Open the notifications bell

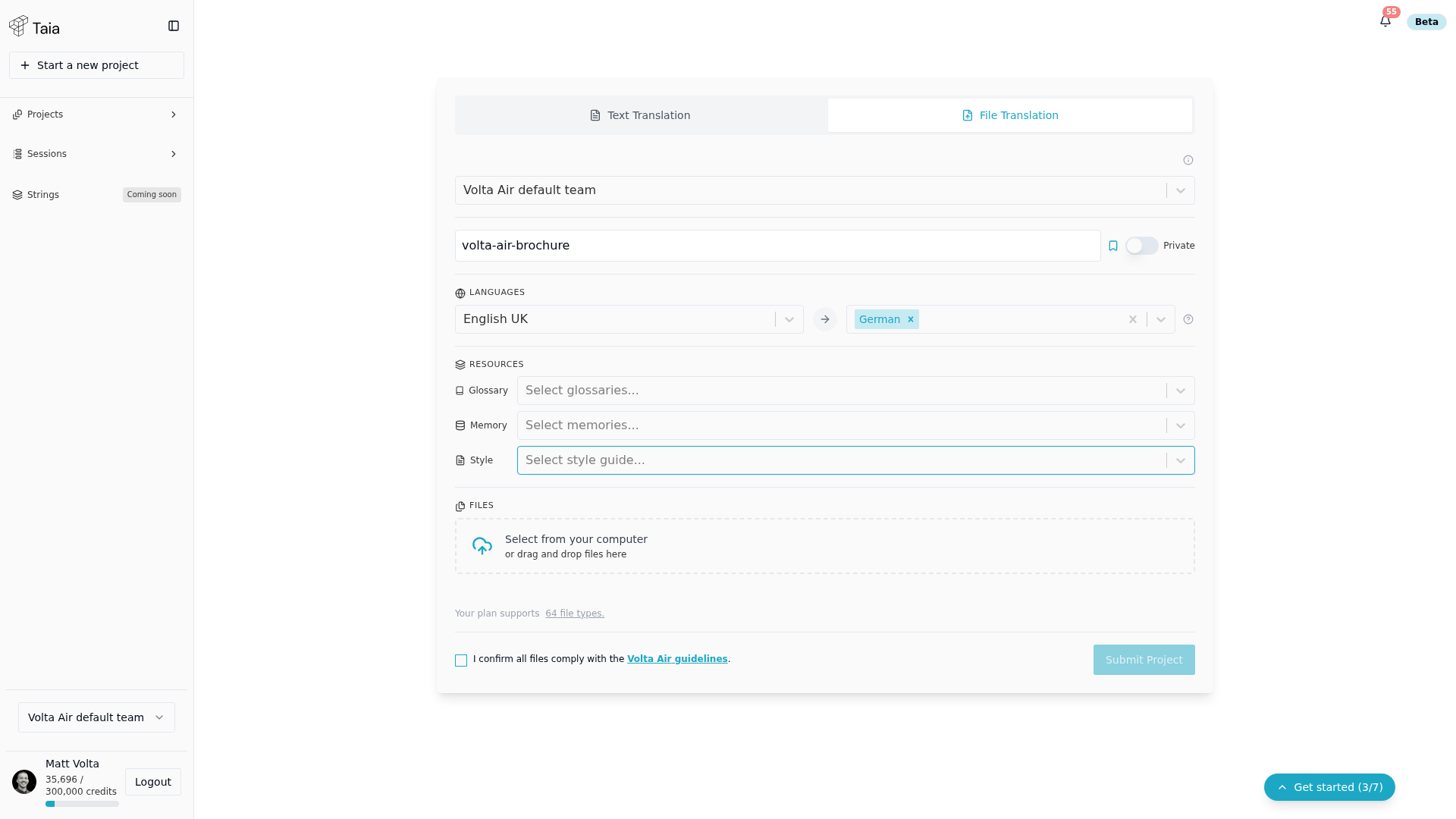(x=1385, y=21)
